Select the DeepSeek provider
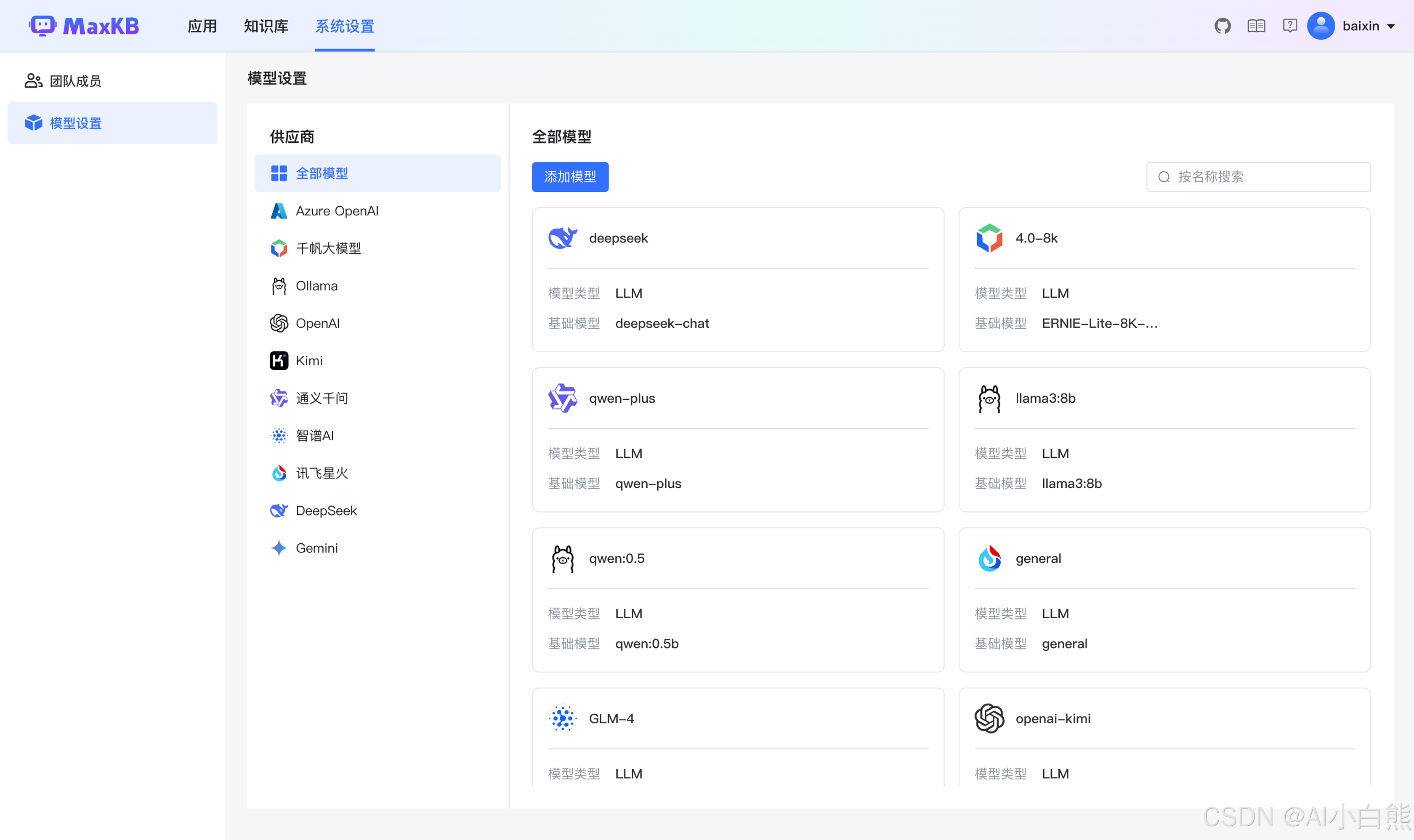This screenshot has height=840, width=1414. pos(326,510)
